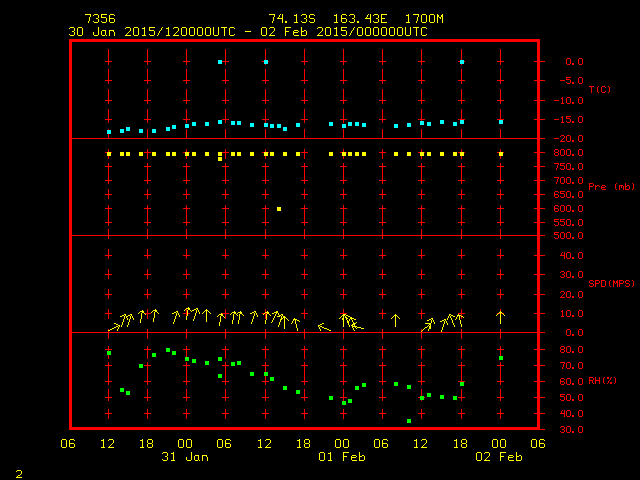The width and height of the screenshot is (640, 480).
Task: Select the T(C) temperature axis label
Action: [599, 89]
